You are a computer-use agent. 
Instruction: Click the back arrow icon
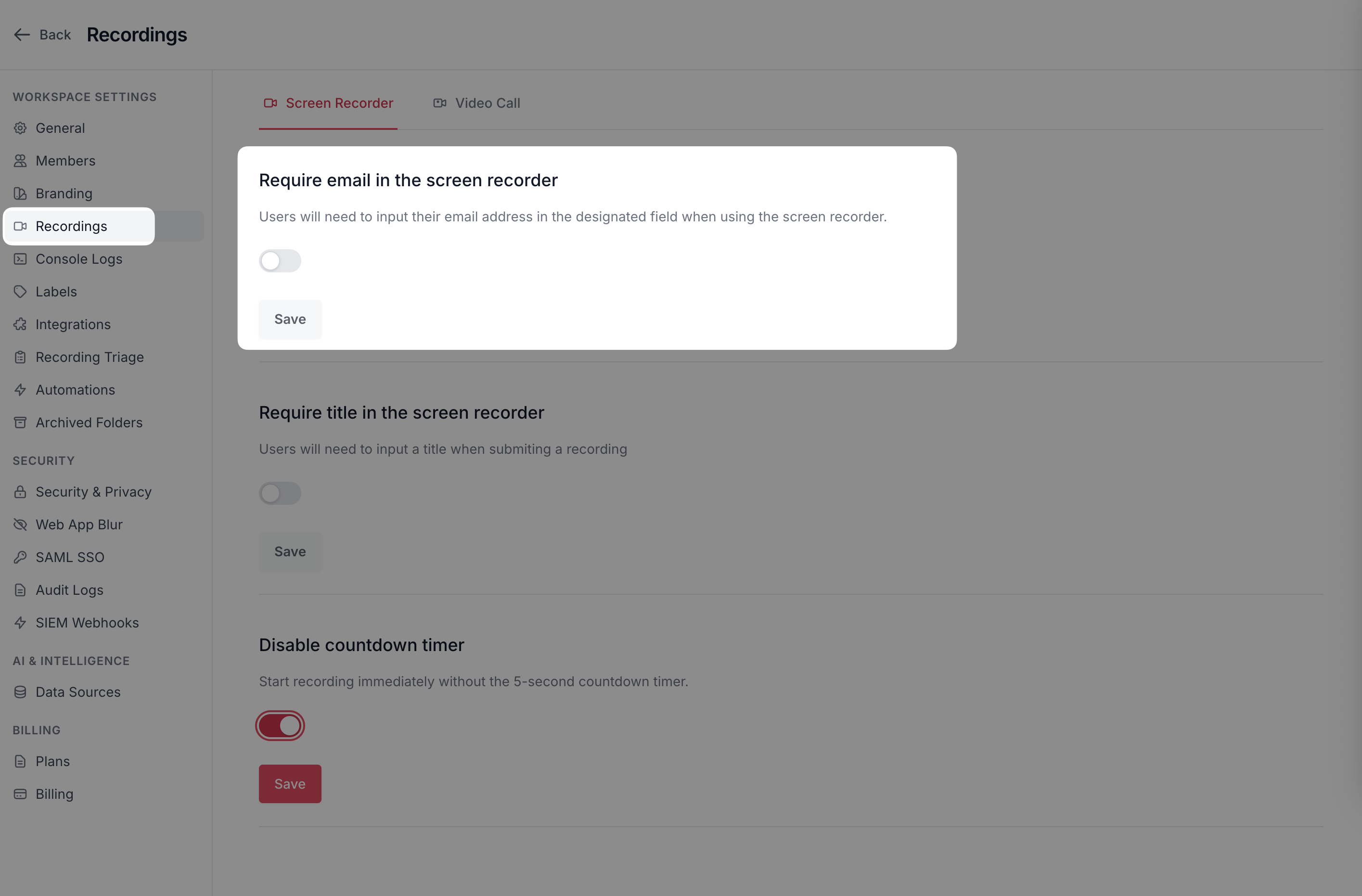(22, 35)
